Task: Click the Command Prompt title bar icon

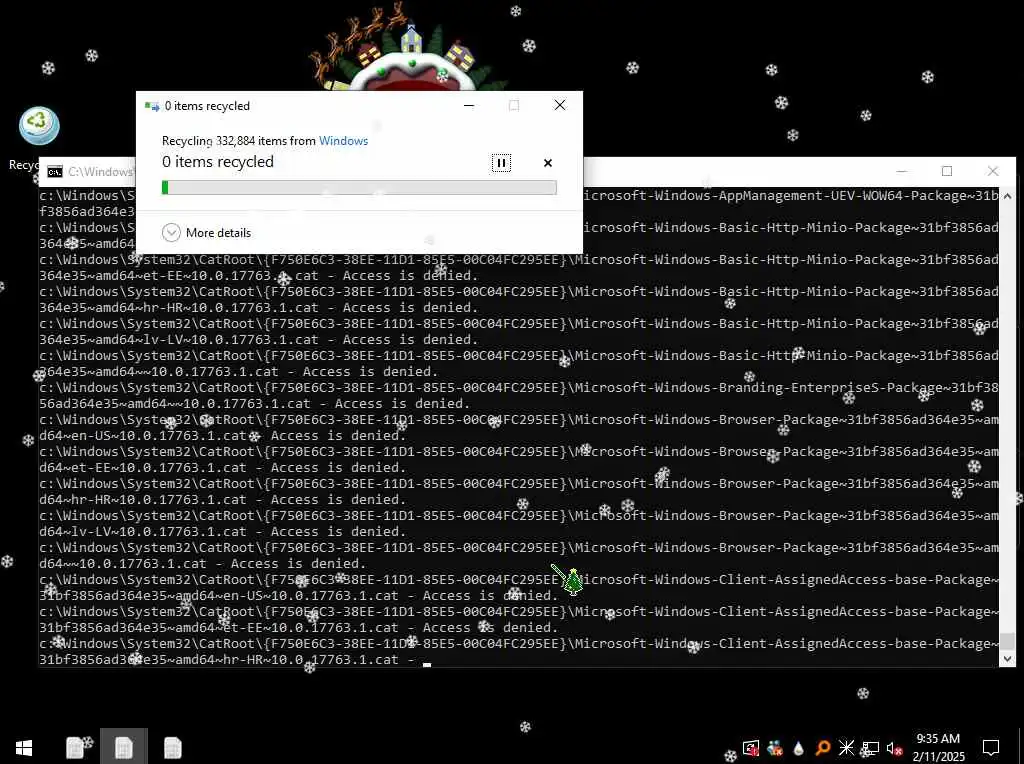Action: (x=55, y=172)
